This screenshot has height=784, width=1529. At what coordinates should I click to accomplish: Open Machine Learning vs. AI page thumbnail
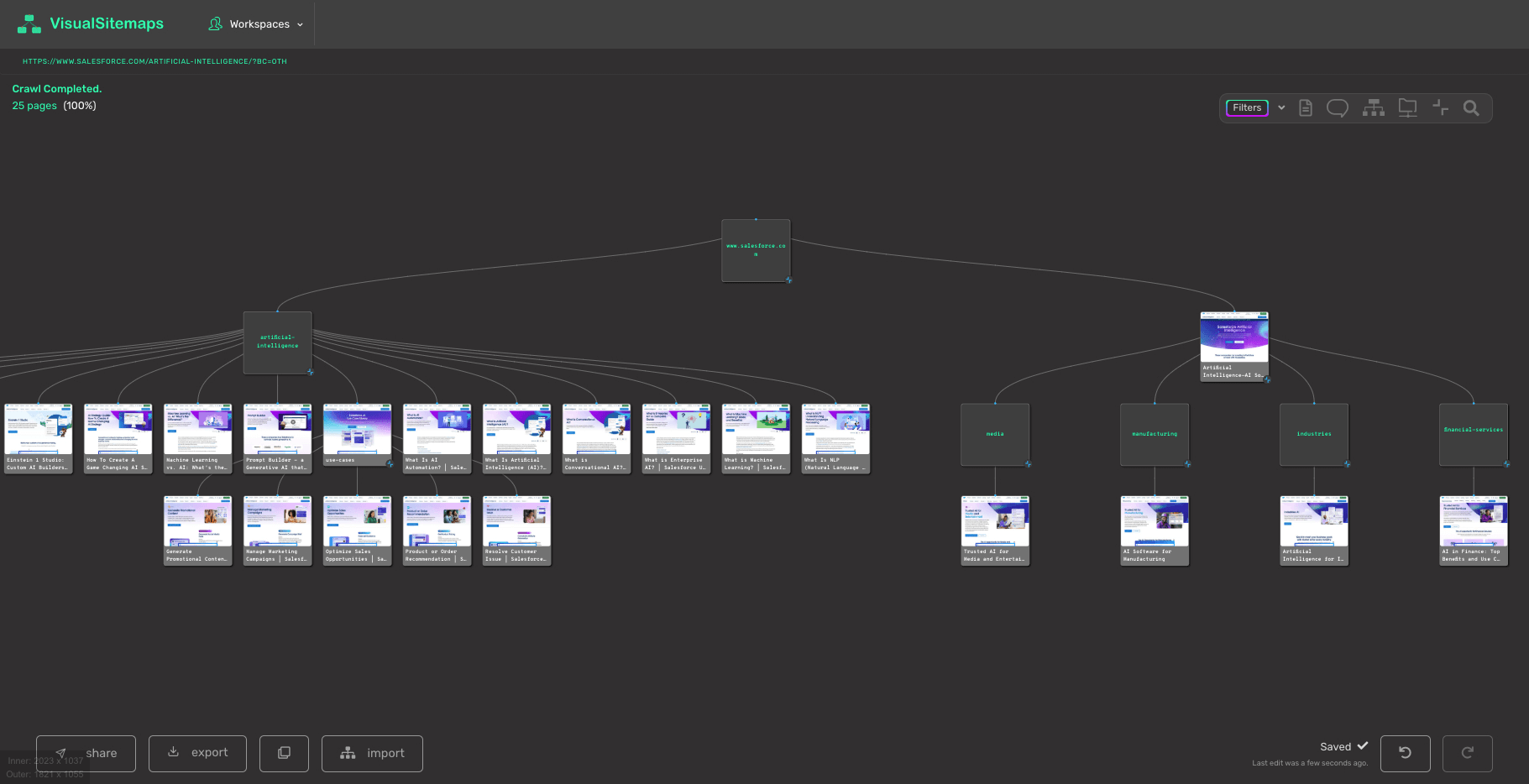(197, 438)
